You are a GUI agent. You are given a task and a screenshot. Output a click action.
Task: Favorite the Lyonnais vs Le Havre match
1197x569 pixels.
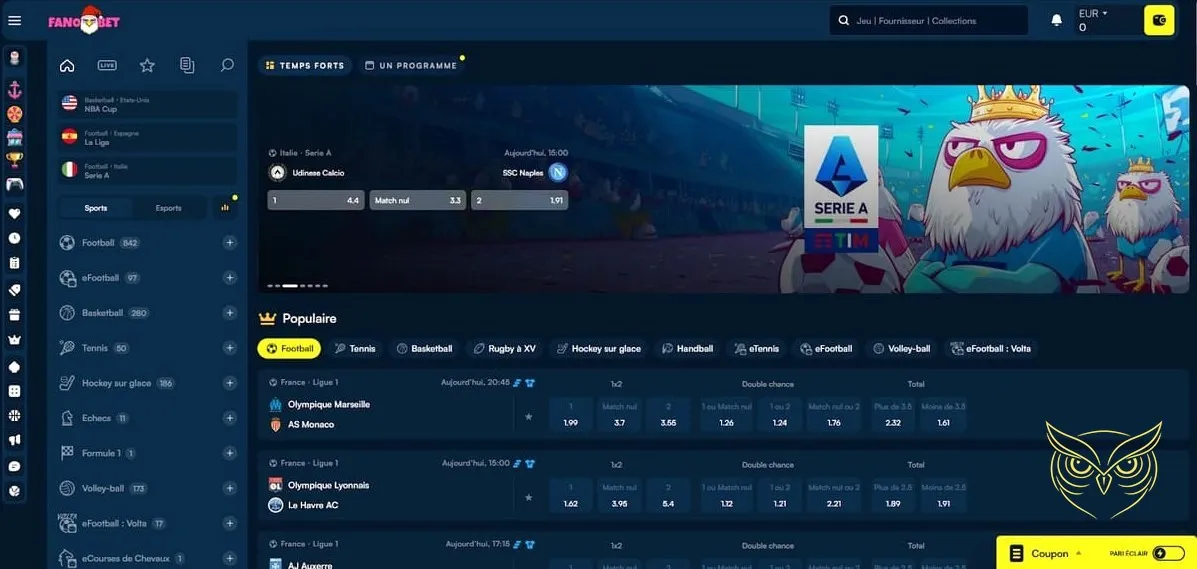tap(528, 498)
